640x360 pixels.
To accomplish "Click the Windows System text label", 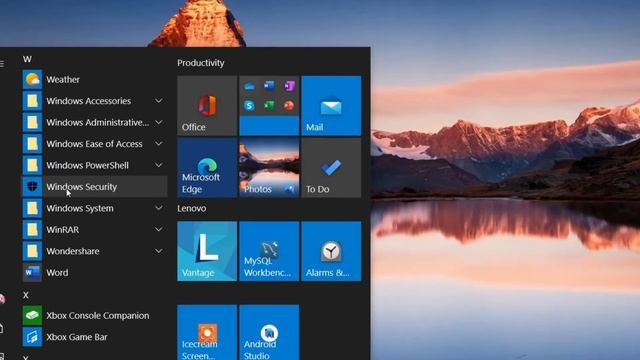I will pos(80,208).
